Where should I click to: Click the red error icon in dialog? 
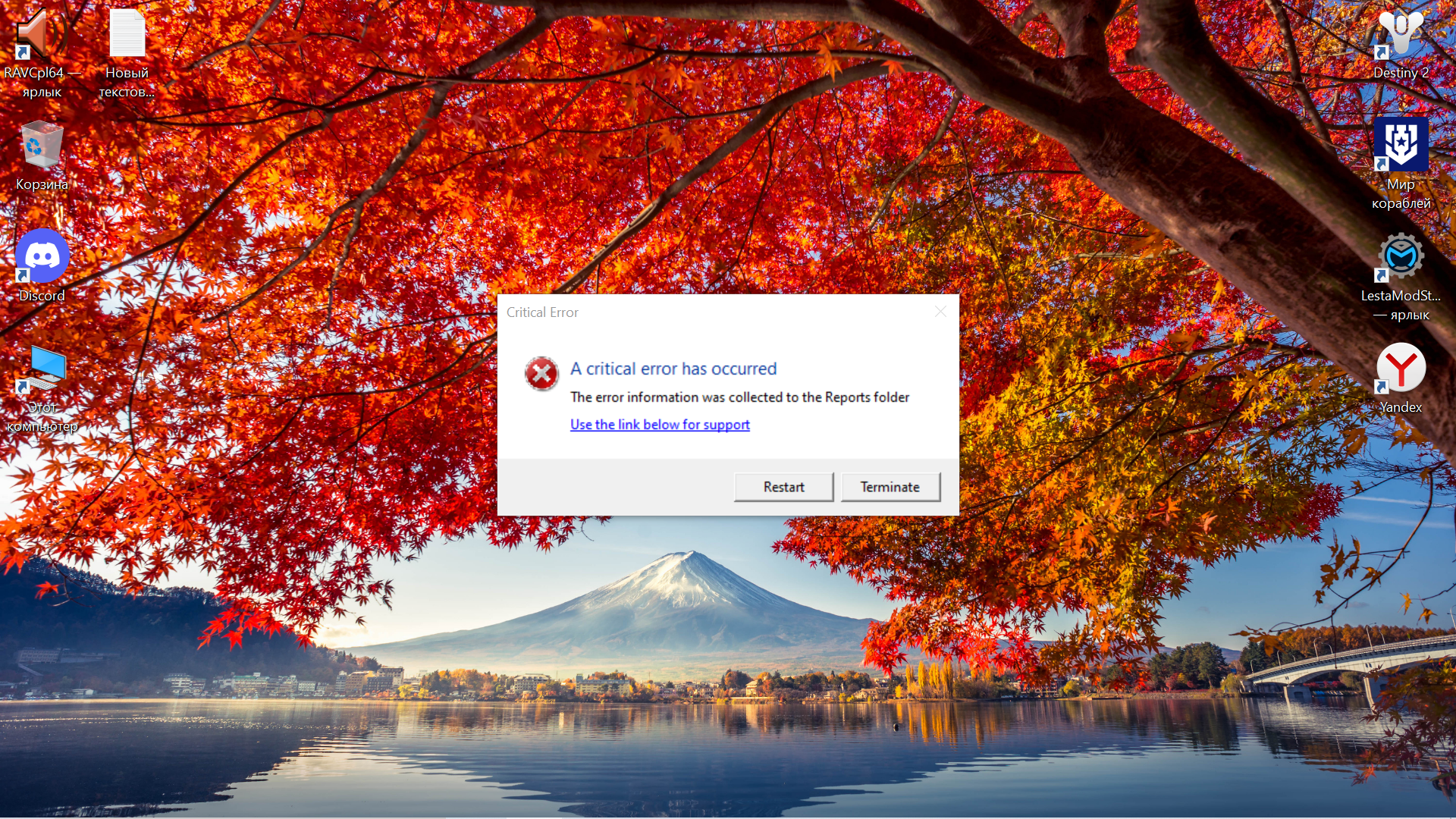[x=541, y=374]
